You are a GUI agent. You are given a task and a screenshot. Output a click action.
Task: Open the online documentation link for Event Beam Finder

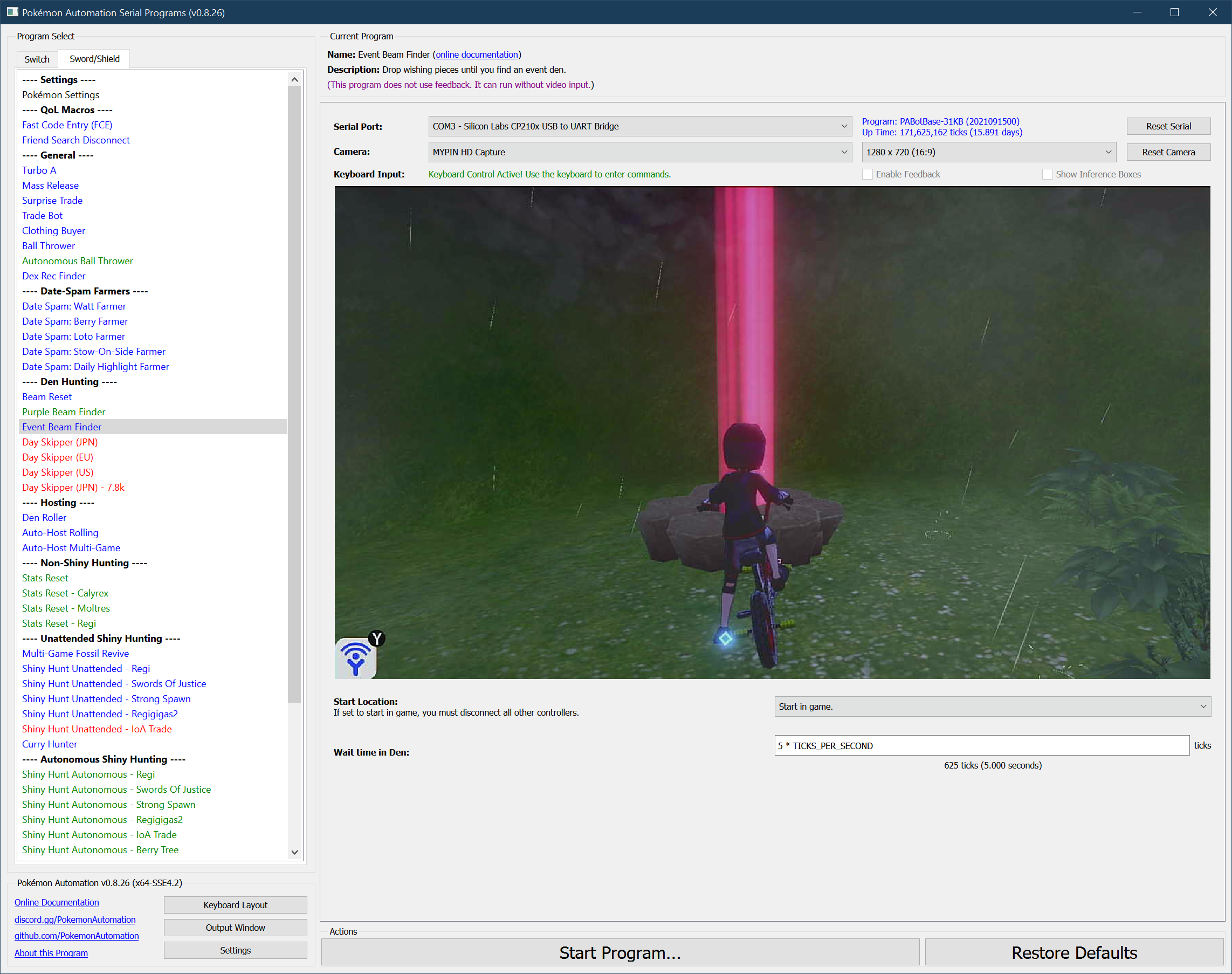tap(477, 55)
